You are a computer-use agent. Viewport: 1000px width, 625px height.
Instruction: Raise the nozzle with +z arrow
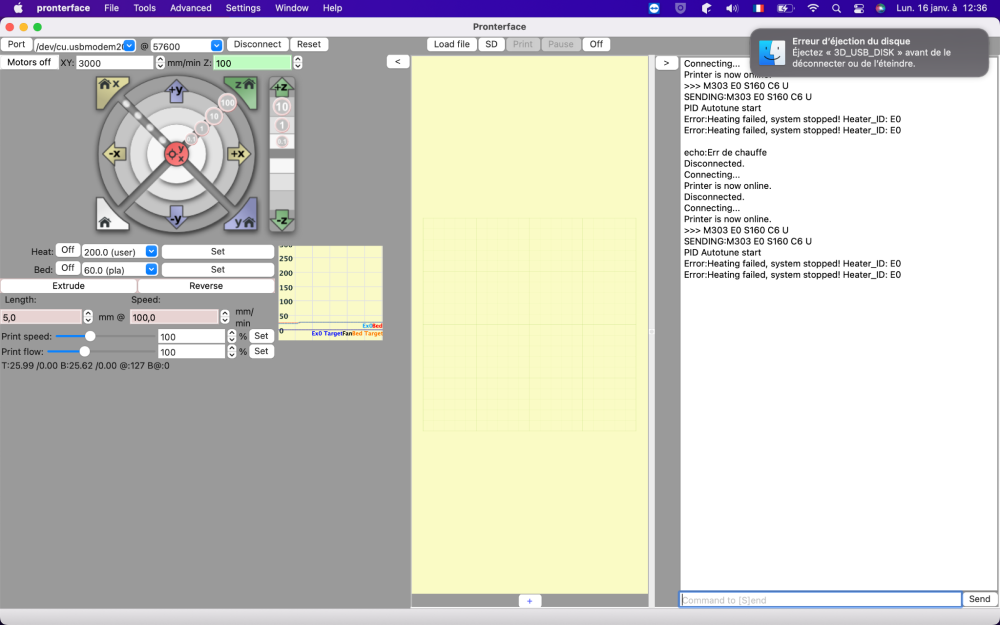pos(282,88)
